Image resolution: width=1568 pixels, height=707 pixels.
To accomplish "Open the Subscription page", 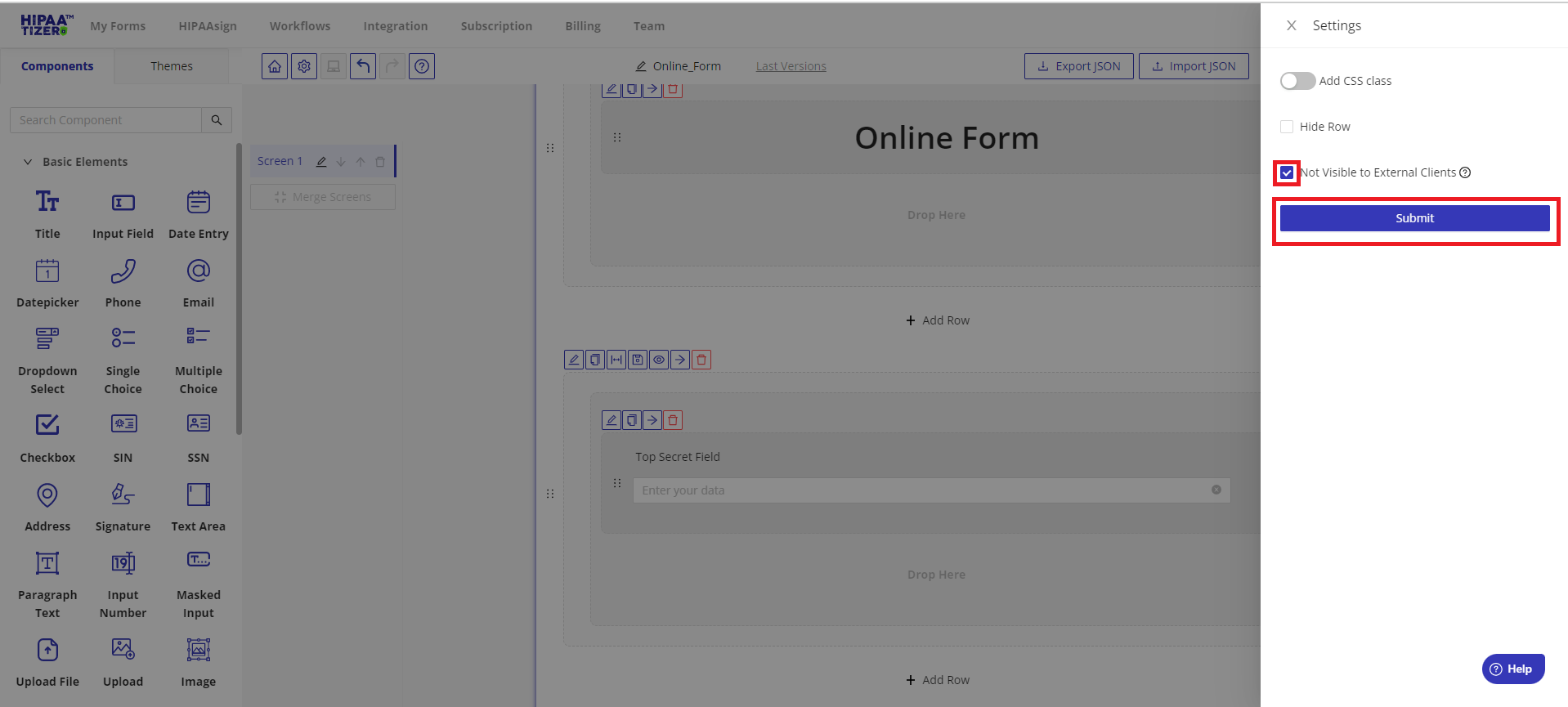I will 496,26.
